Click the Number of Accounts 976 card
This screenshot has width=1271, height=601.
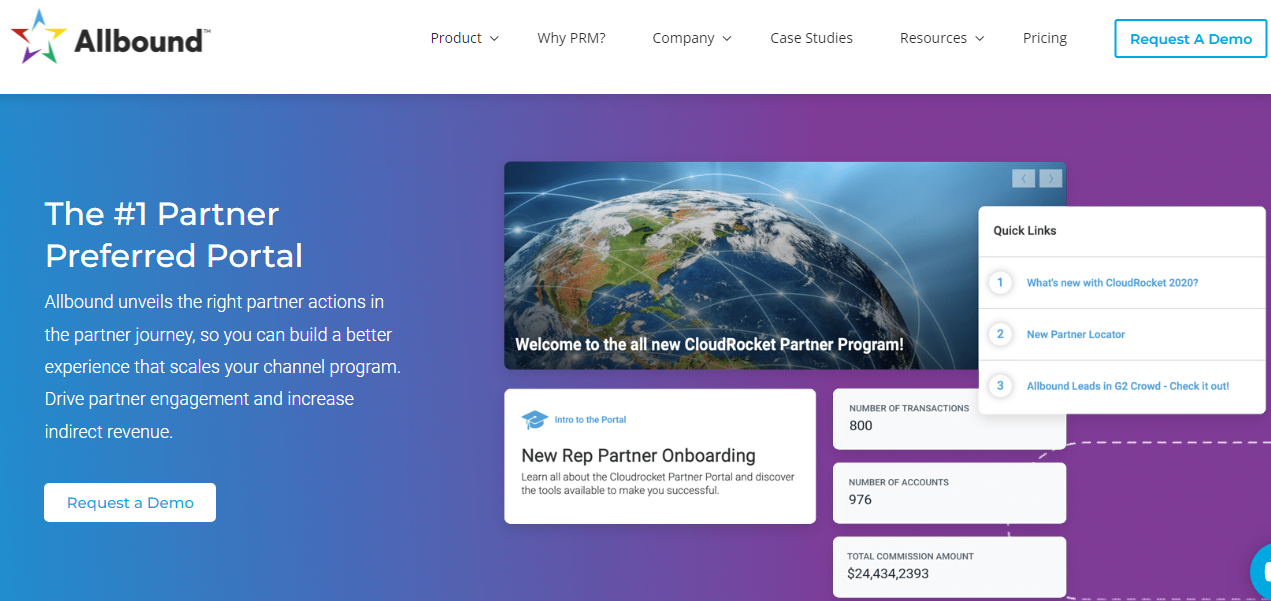949,492
